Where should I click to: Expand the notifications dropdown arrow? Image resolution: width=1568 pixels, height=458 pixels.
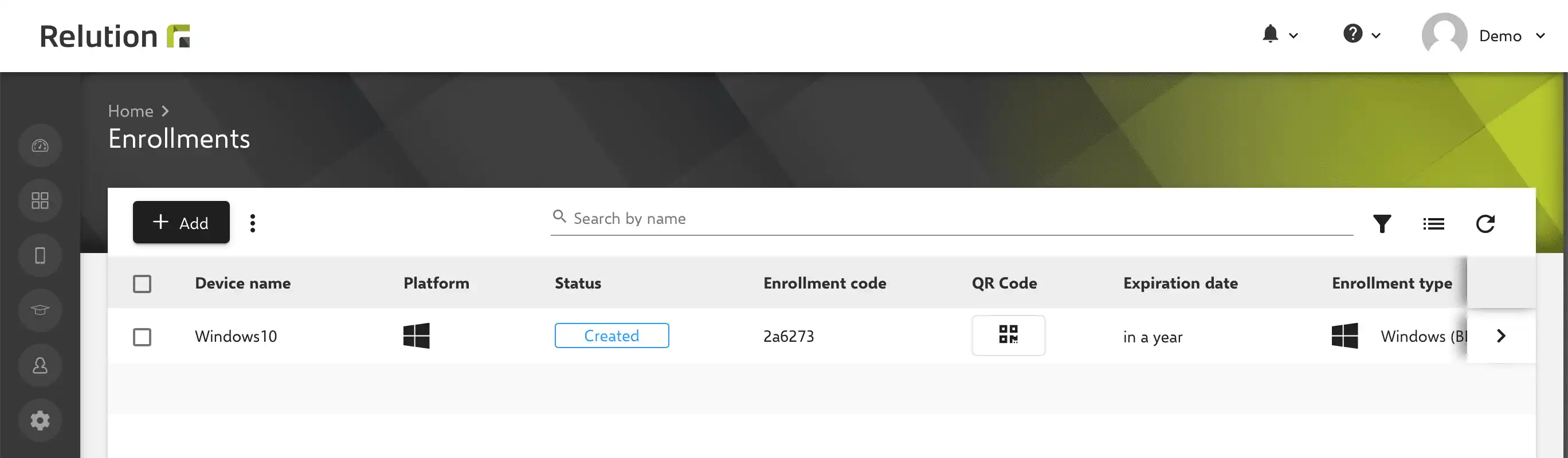point(1293,36)
